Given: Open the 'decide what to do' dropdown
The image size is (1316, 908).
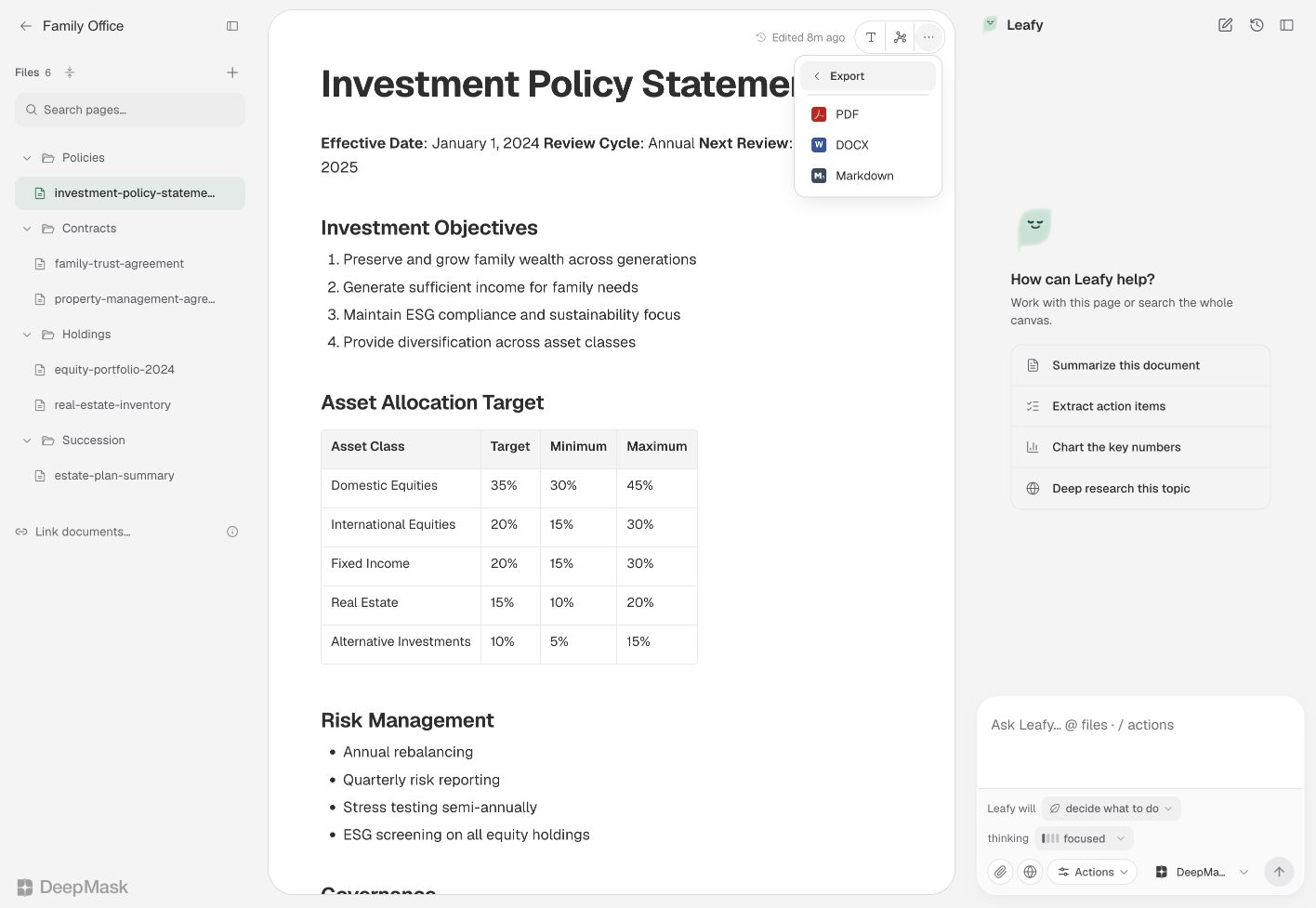Looking at the screenshot, I should [x=1111, y=809].
